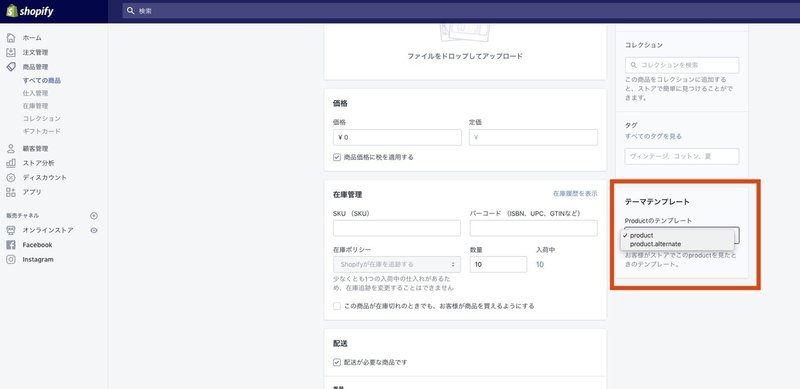Screen dimensions: 800x389
Task: Click the すべてのタグを見る link
Action: point(653,136)
